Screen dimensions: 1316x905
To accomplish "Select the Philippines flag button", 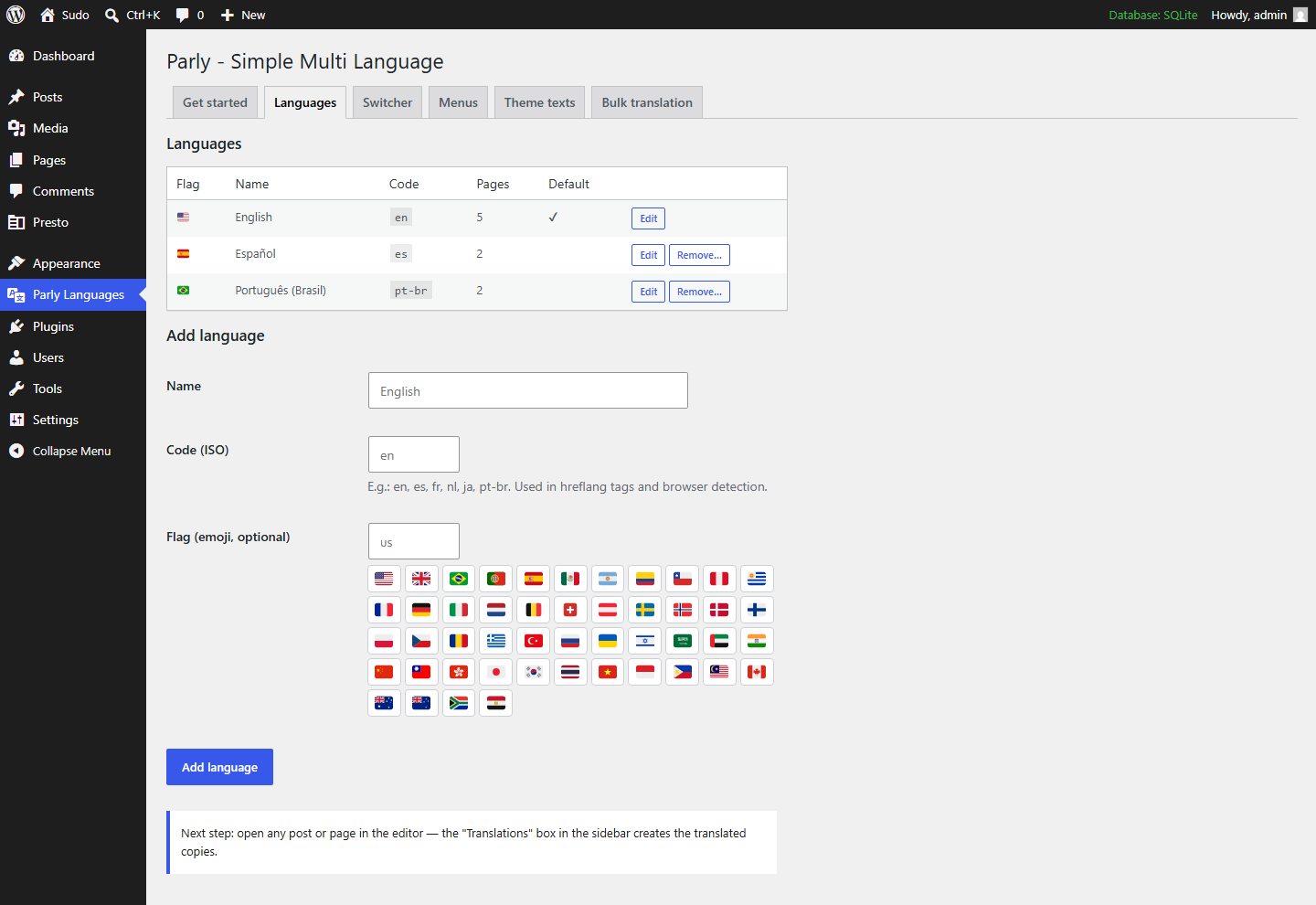I will pyautogui.click(x=683, y=672).
